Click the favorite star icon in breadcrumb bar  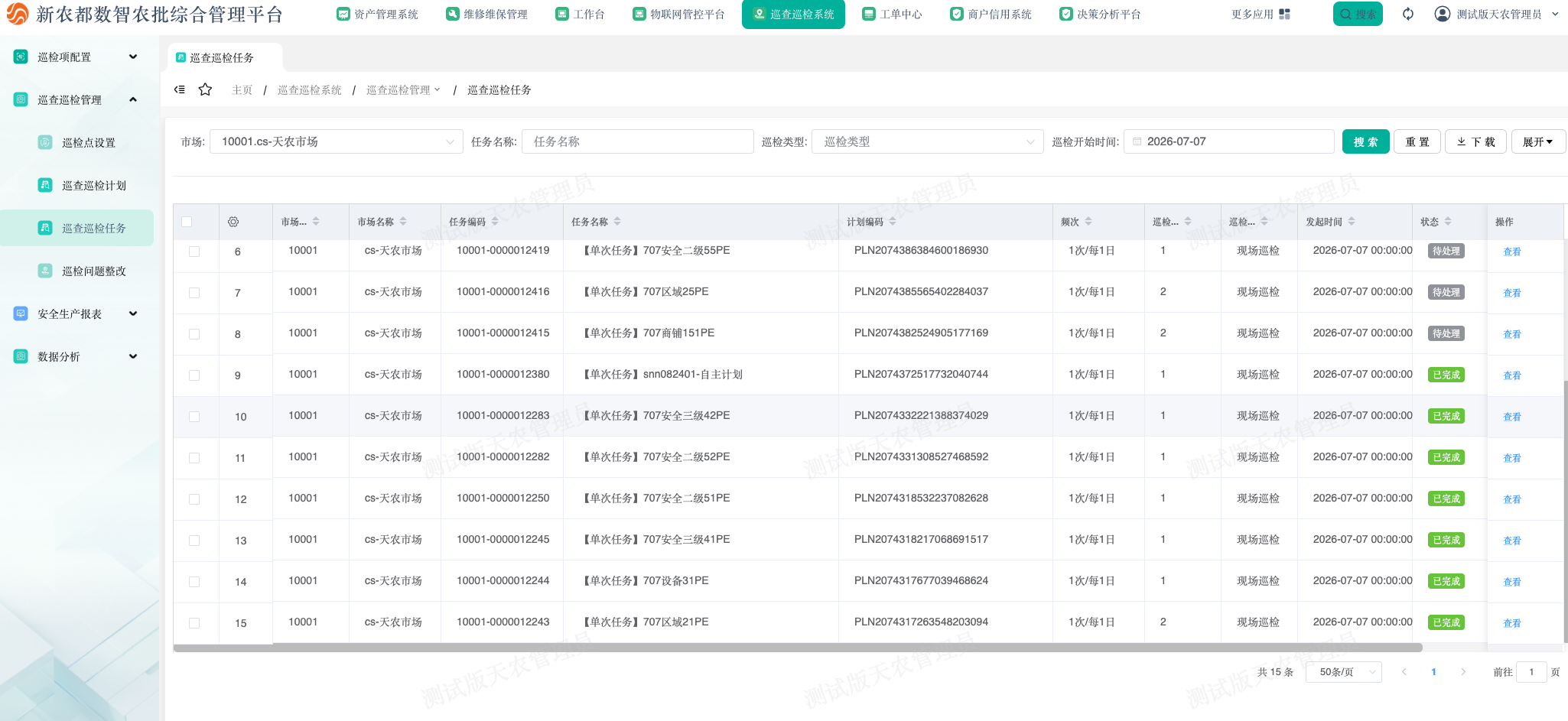coord(205,89)
